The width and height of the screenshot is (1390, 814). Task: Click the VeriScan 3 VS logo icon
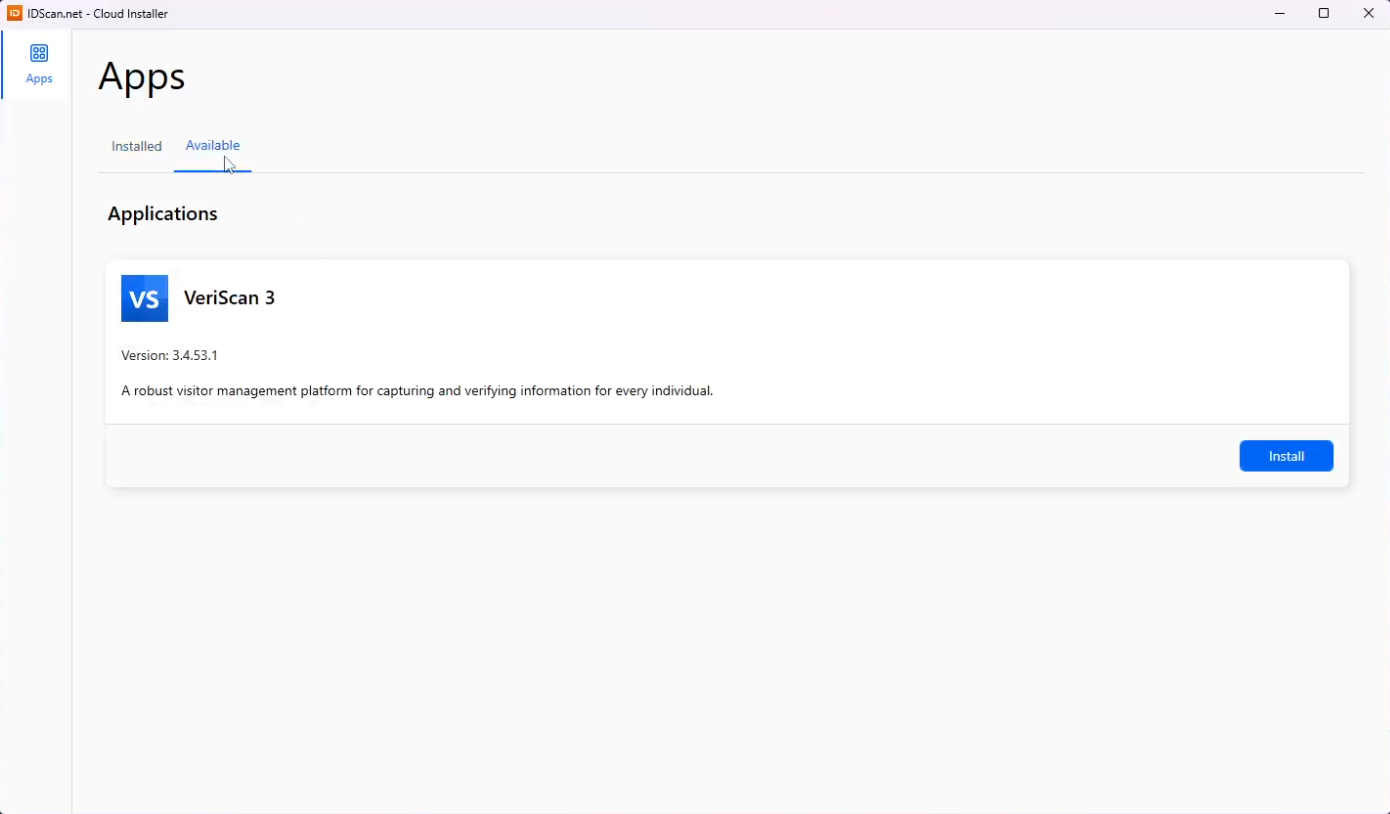(145, 298)
